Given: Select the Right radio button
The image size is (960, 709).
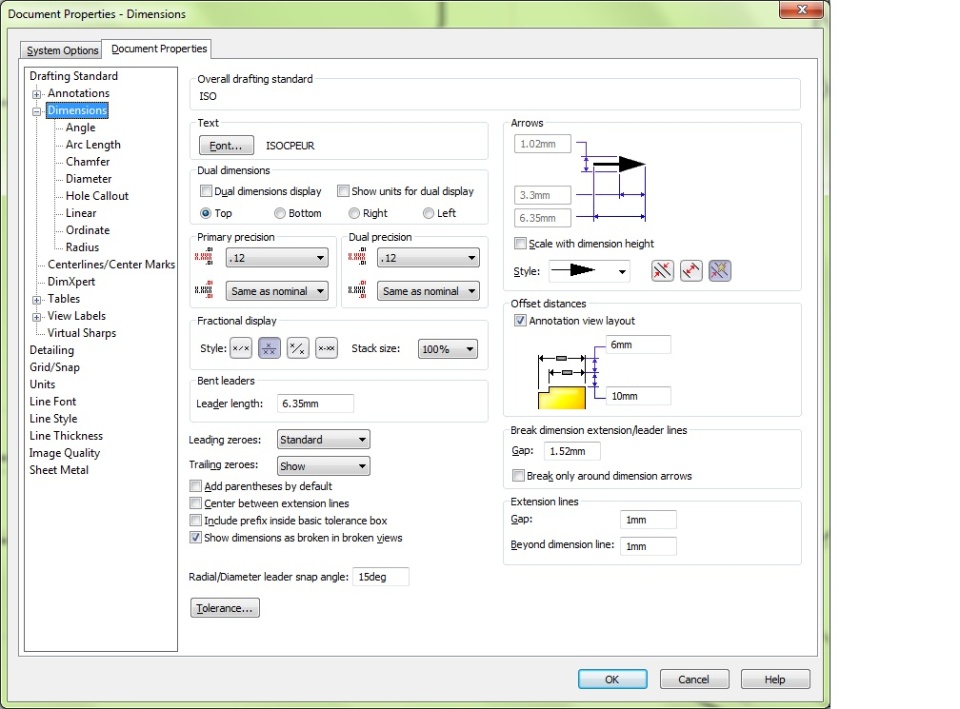Looking at the screenshot, I should (x=354, y=213).
